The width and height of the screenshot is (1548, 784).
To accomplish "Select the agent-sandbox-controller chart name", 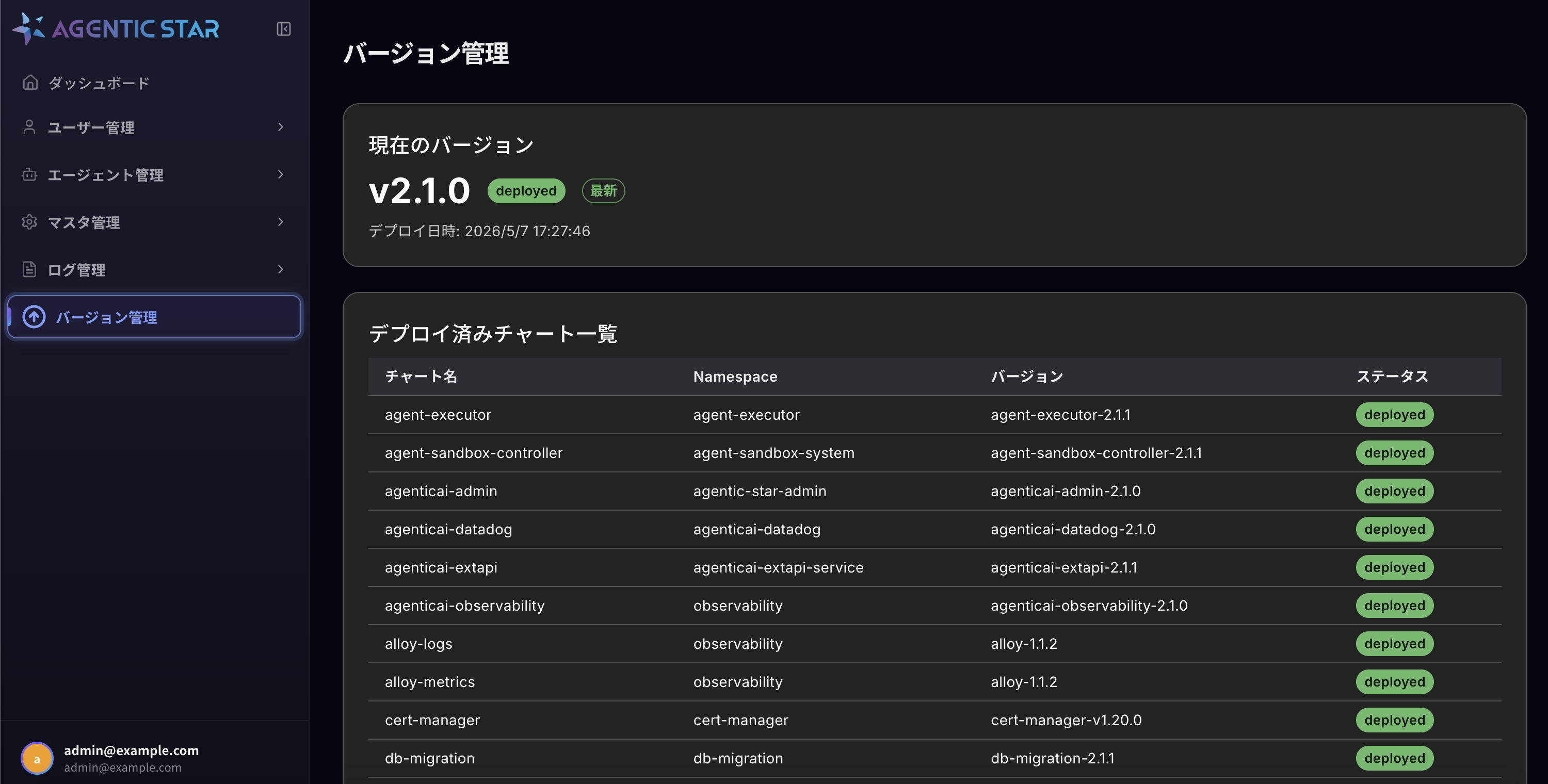I will click(x=474, y=453).
